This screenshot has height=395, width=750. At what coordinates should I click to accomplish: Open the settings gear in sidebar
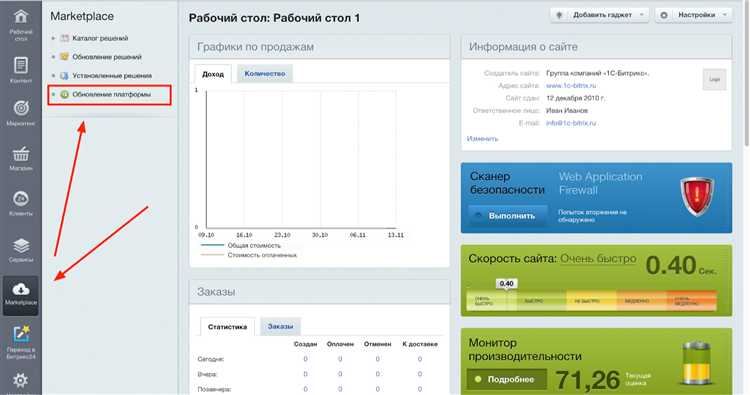21,381
